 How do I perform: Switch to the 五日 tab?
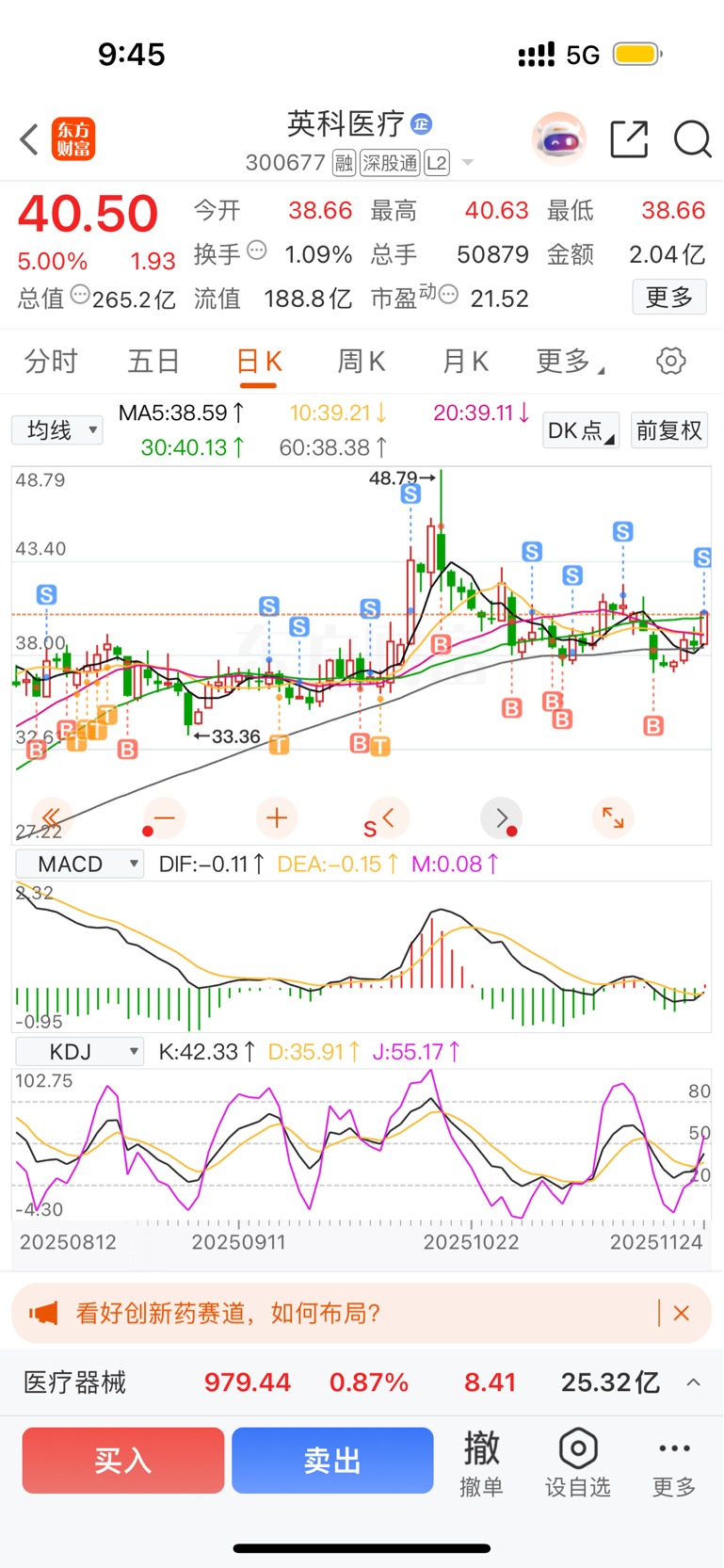tap(153, 361)
